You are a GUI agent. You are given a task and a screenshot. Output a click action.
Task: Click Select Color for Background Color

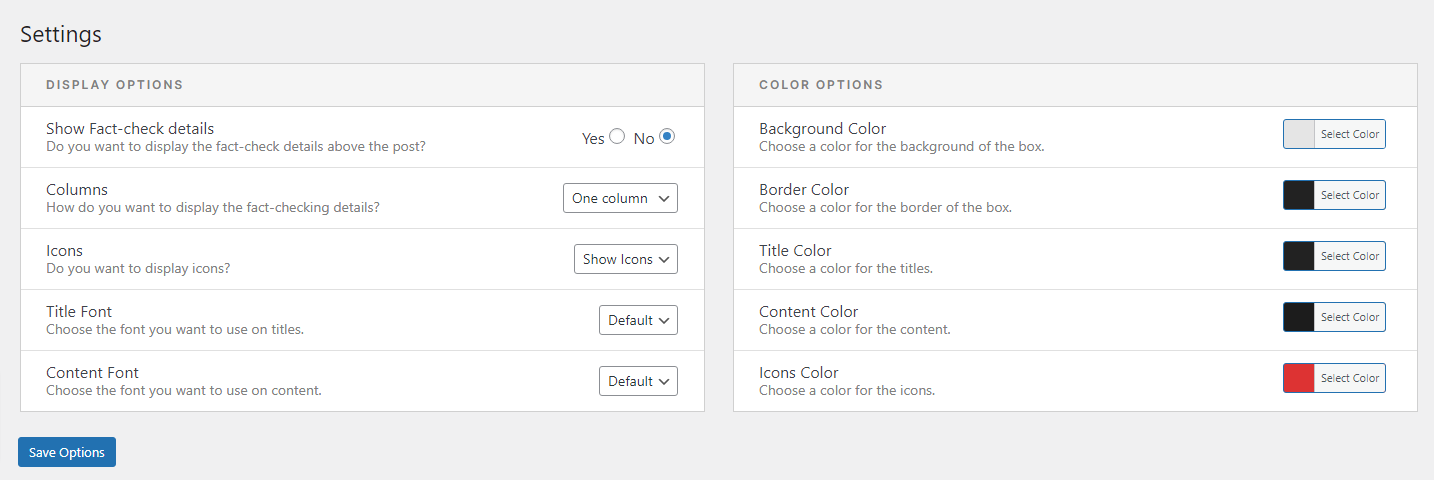coord(1349,134)
